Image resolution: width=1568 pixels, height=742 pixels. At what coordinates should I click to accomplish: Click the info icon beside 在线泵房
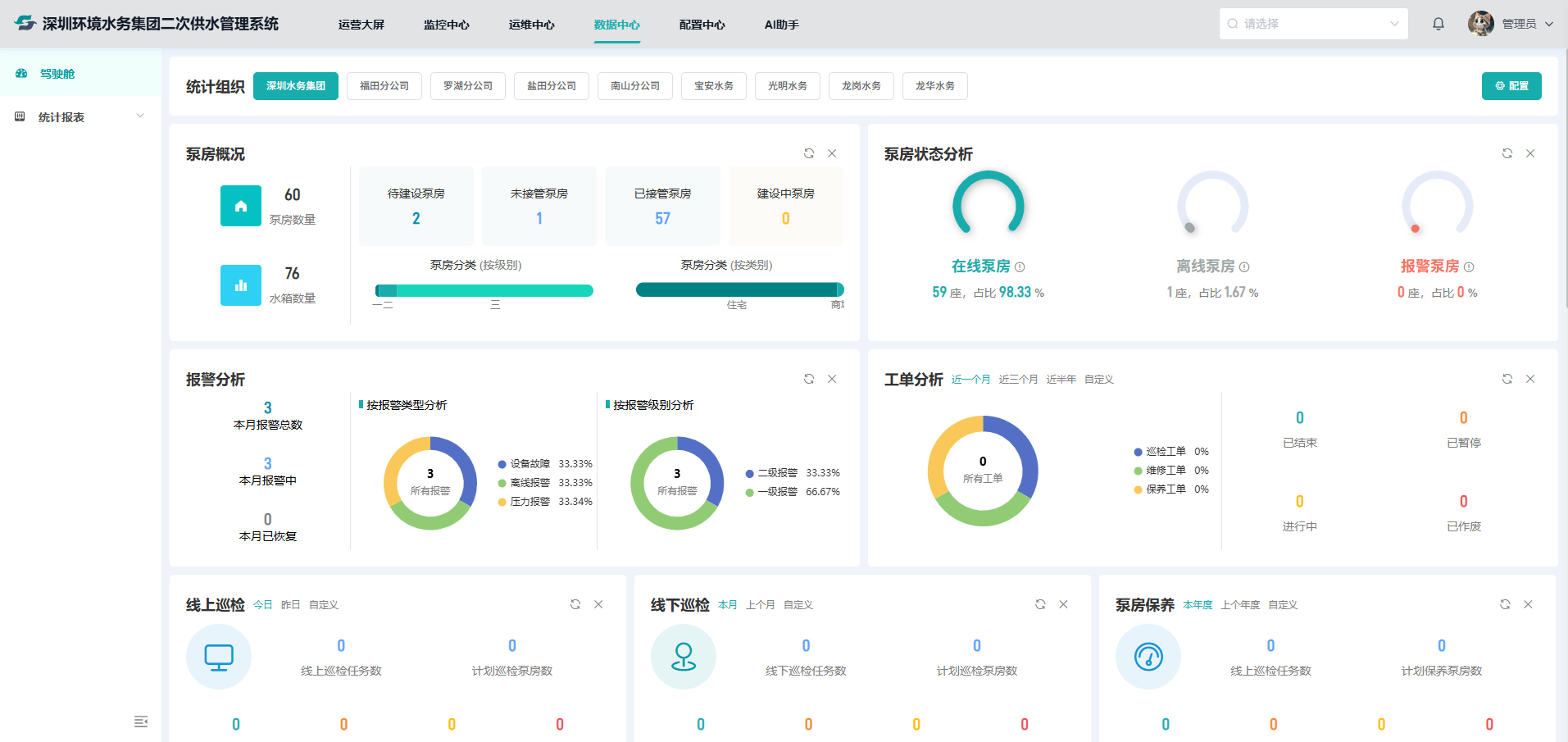click(1020, 267)
